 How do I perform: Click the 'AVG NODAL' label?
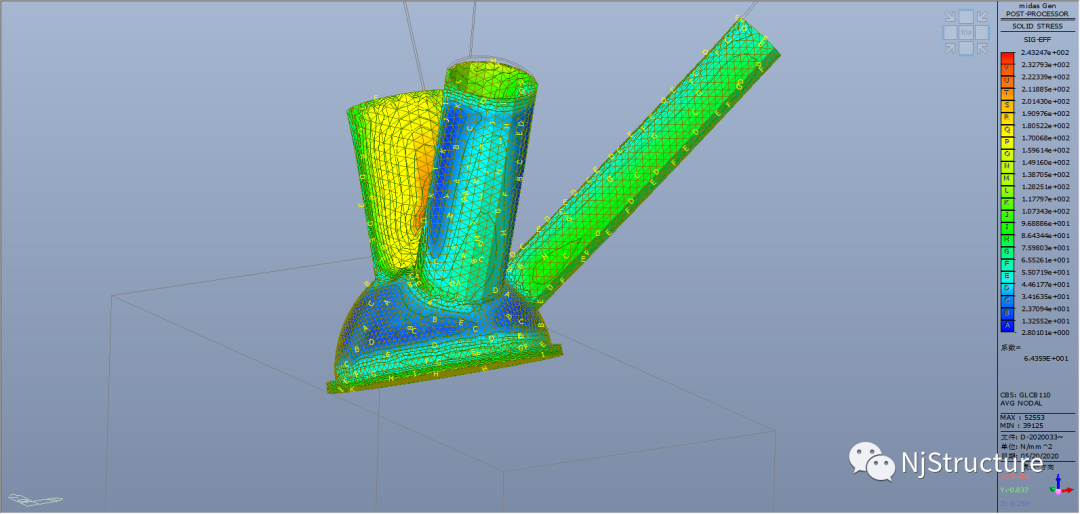(x=1021, y=403)
